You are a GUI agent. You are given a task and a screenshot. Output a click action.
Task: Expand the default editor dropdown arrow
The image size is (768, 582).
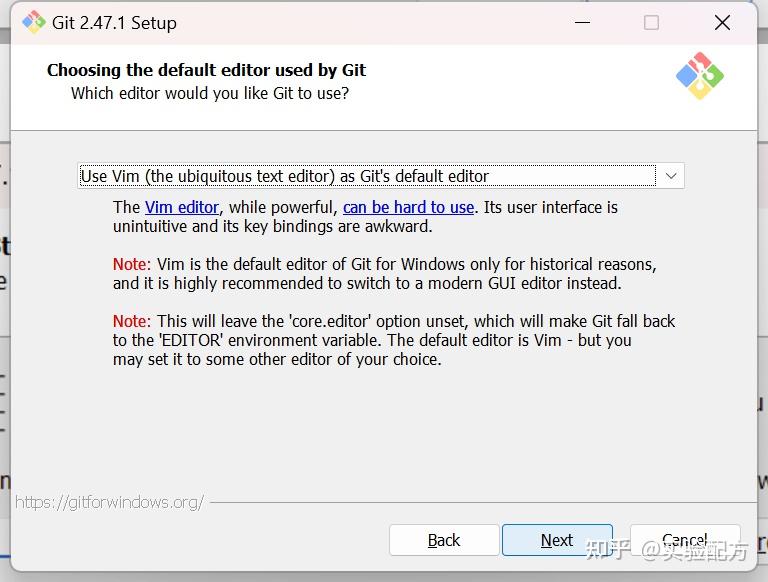671,176
